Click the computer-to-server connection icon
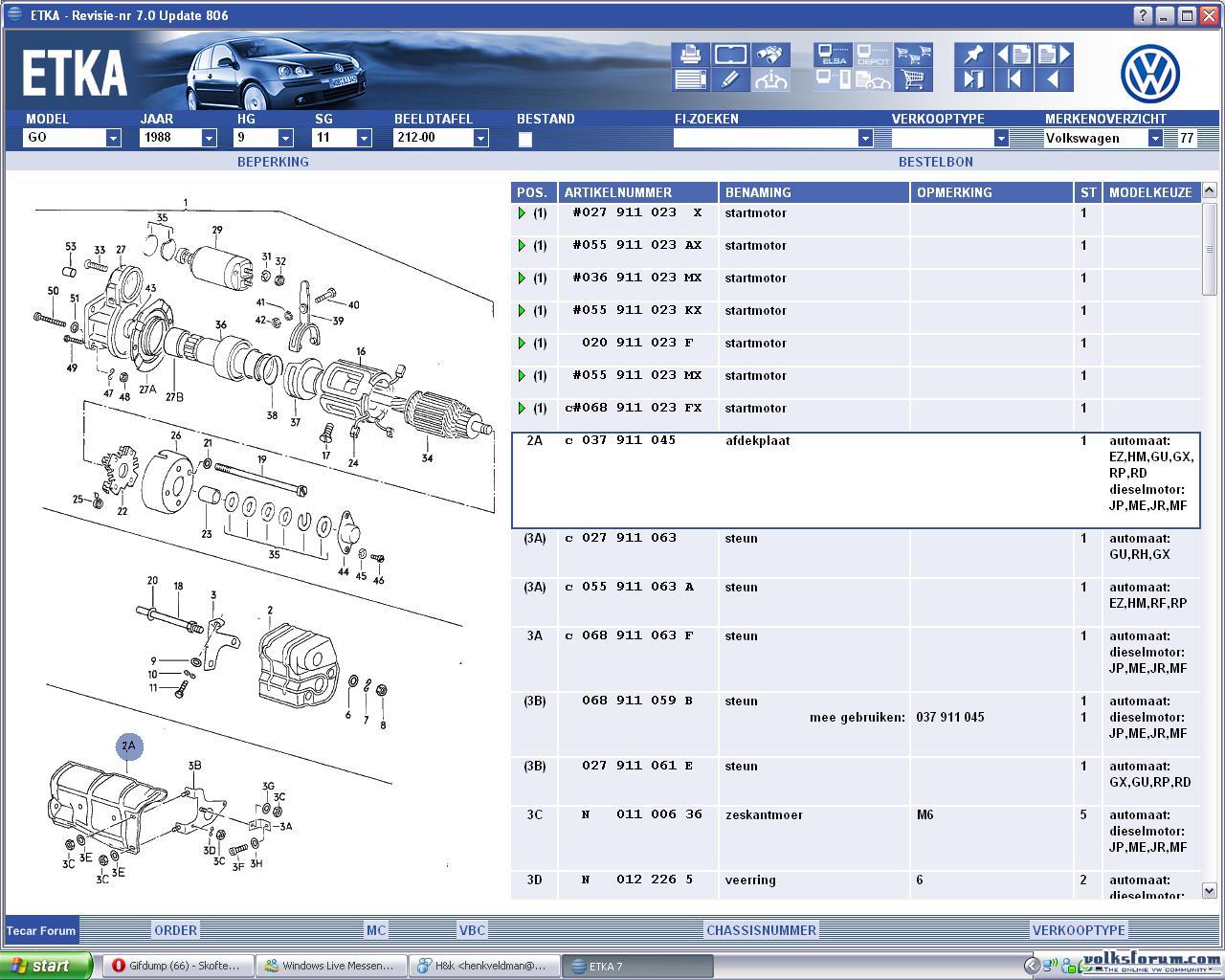The height and width of the screenshot is (980, 1225). (834, 79)
